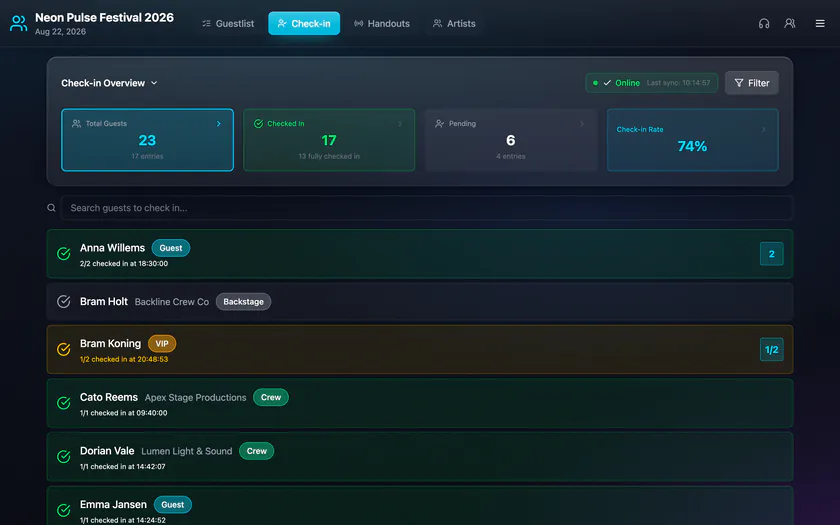Click the Aug 22, 2026 date text
The image size is (840, 525).
pyautogui.click(x=60, y=32)
